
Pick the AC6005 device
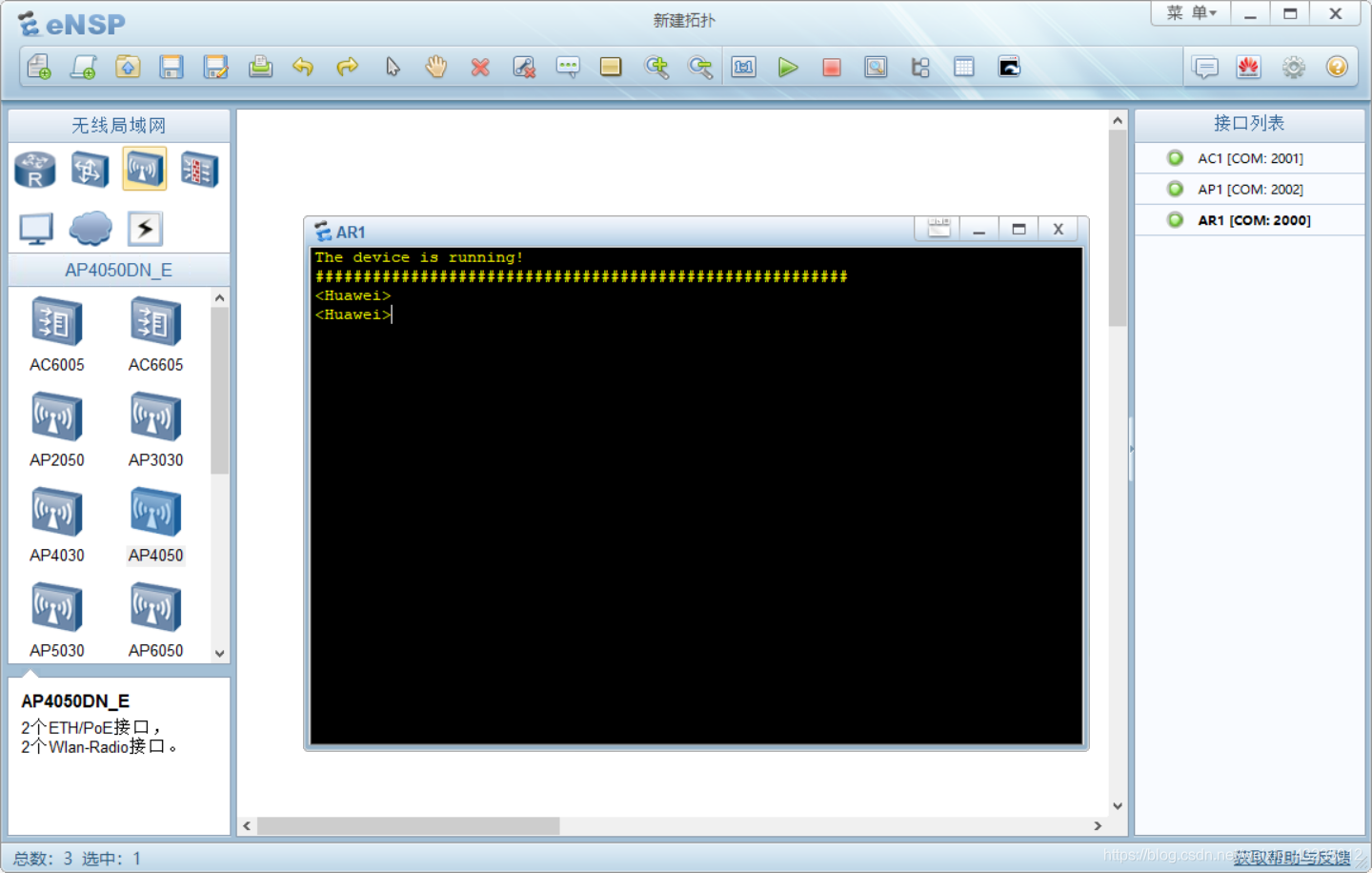57,335
